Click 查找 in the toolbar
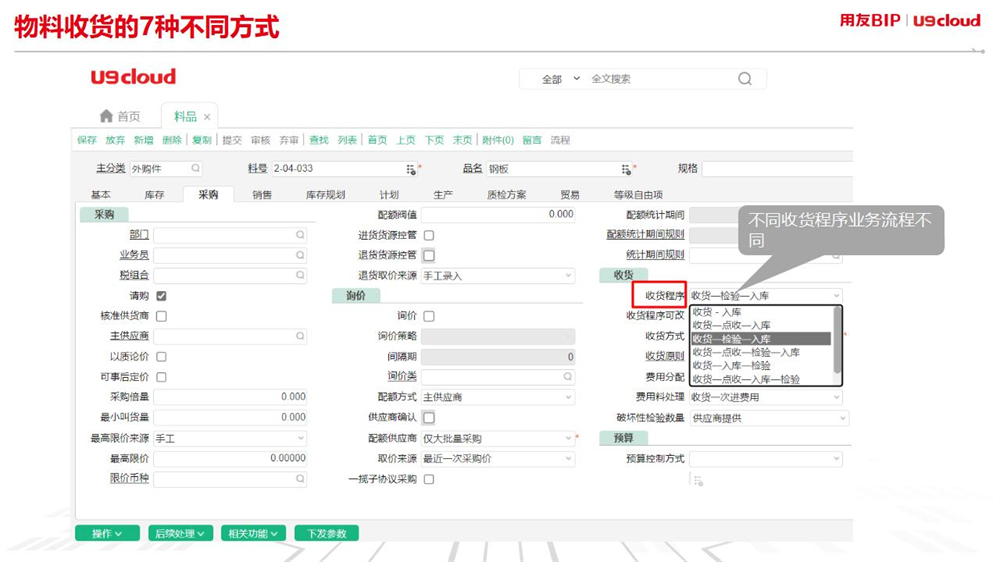The width and height of the screenshot is (1000, 562). [319, 140]
